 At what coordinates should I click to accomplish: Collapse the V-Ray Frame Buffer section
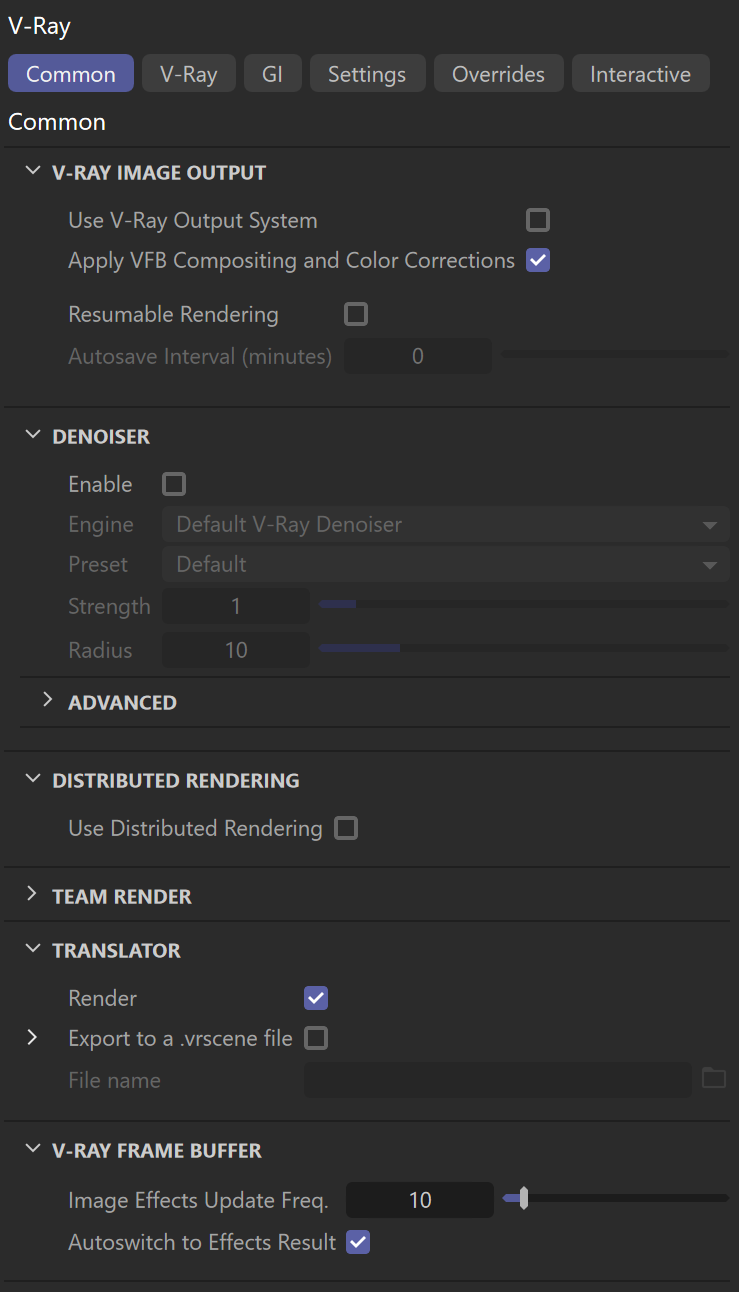[32, 1150]
